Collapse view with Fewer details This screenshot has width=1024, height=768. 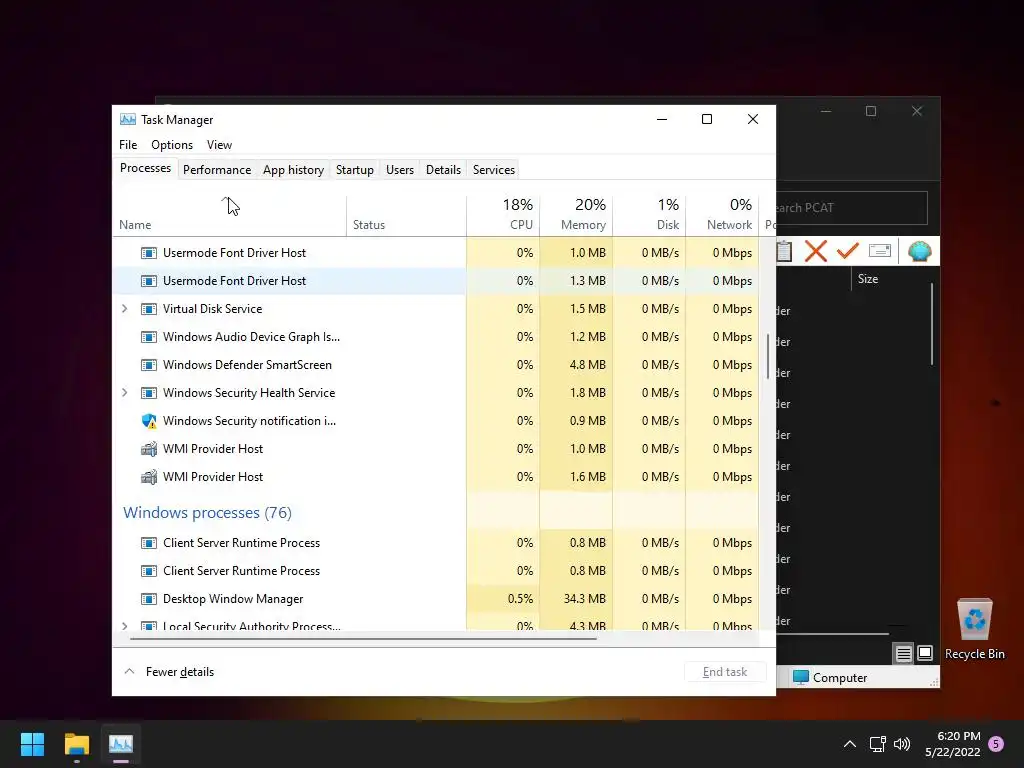click(169, 671)
